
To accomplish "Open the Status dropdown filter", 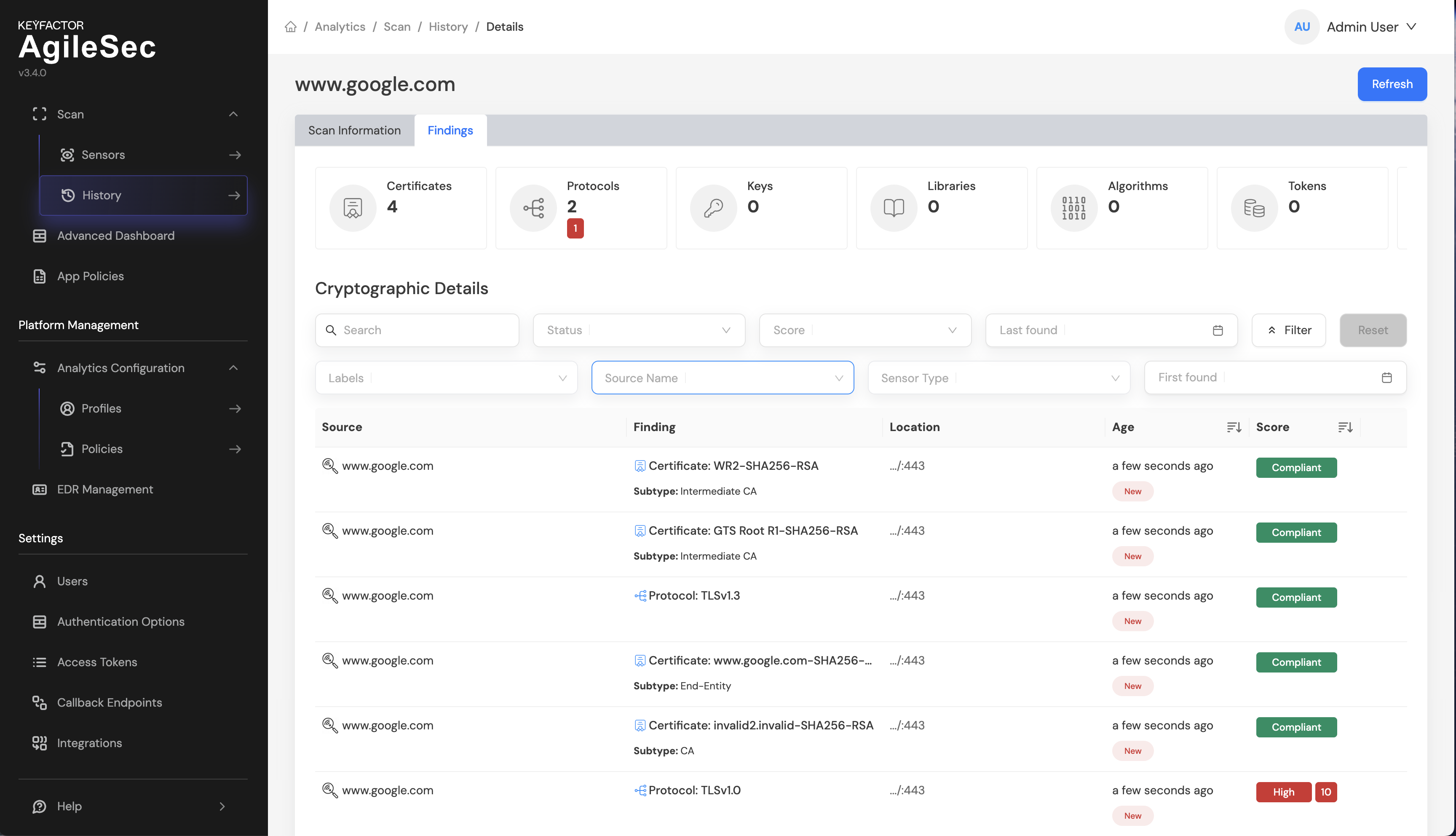I will pos(639,330).
